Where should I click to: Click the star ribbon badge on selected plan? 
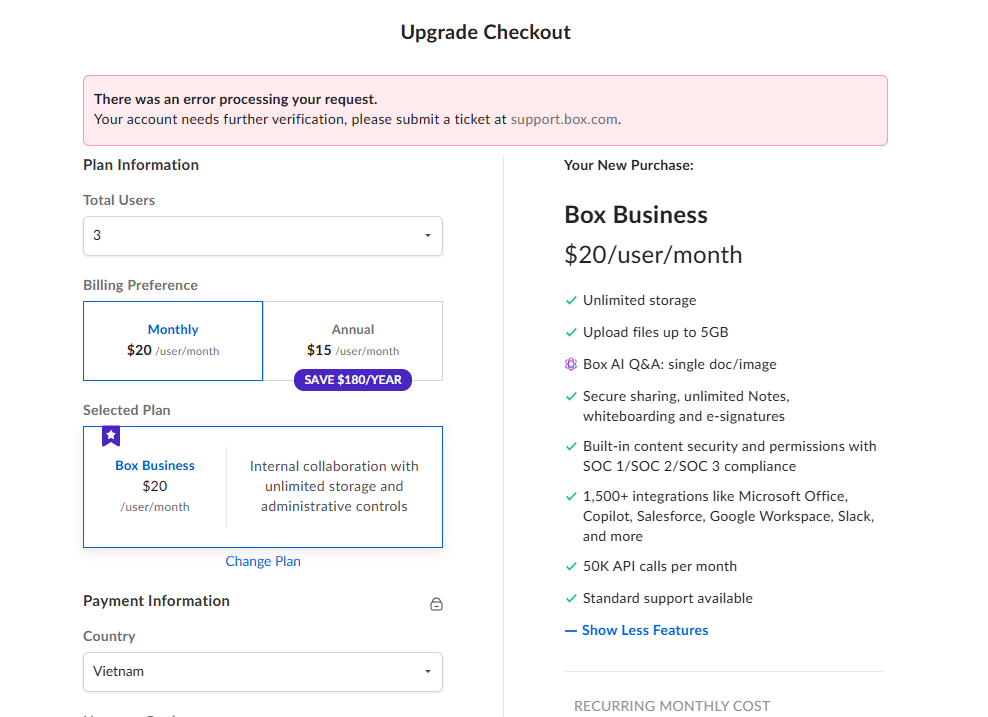(111, 436)
